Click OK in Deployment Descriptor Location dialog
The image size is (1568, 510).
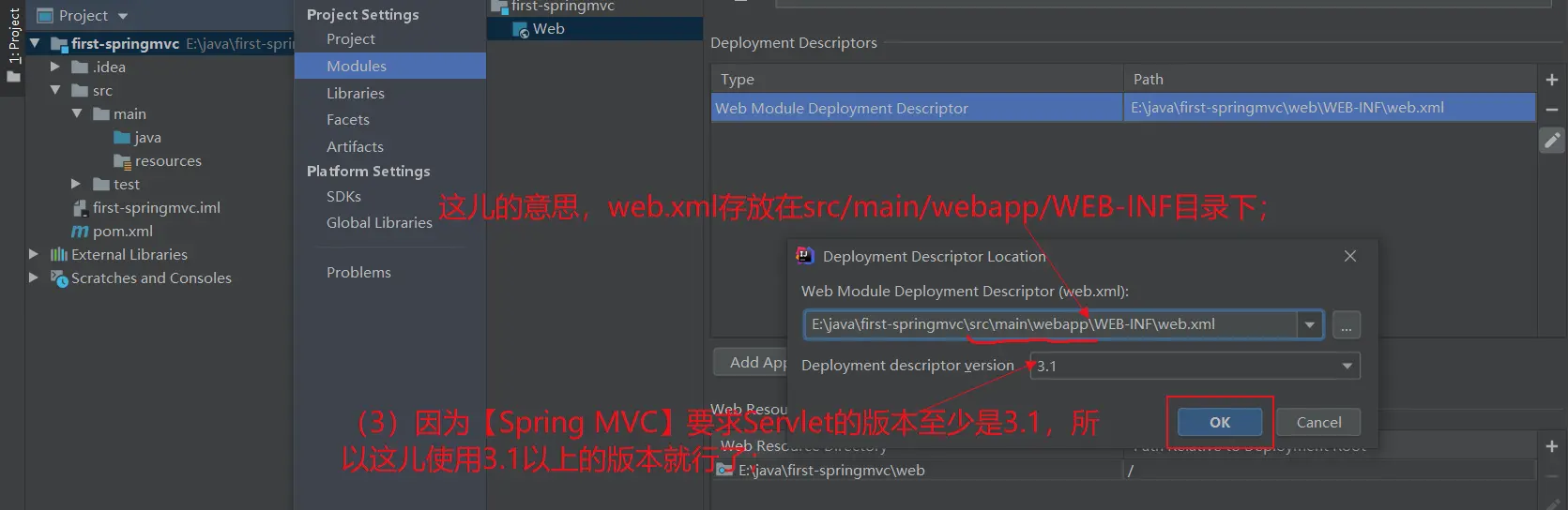point(1220,423)
